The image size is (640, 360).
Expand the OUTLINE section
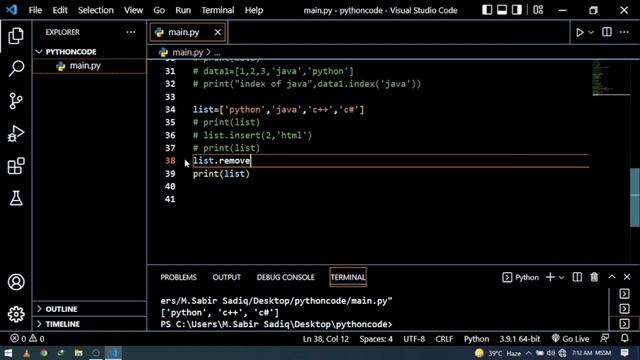89,309
